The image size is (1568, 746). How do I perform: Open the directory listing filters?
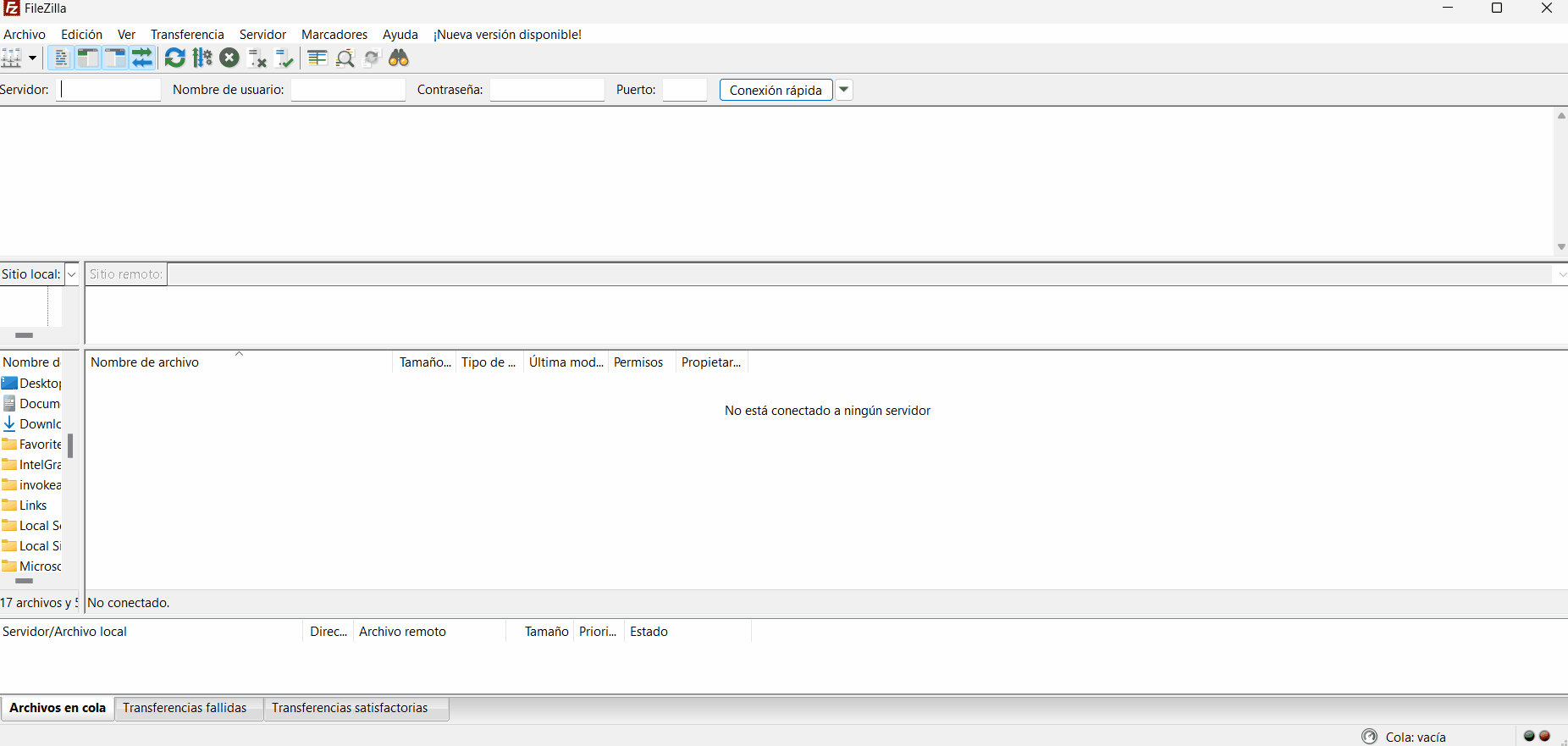[317, 58]
